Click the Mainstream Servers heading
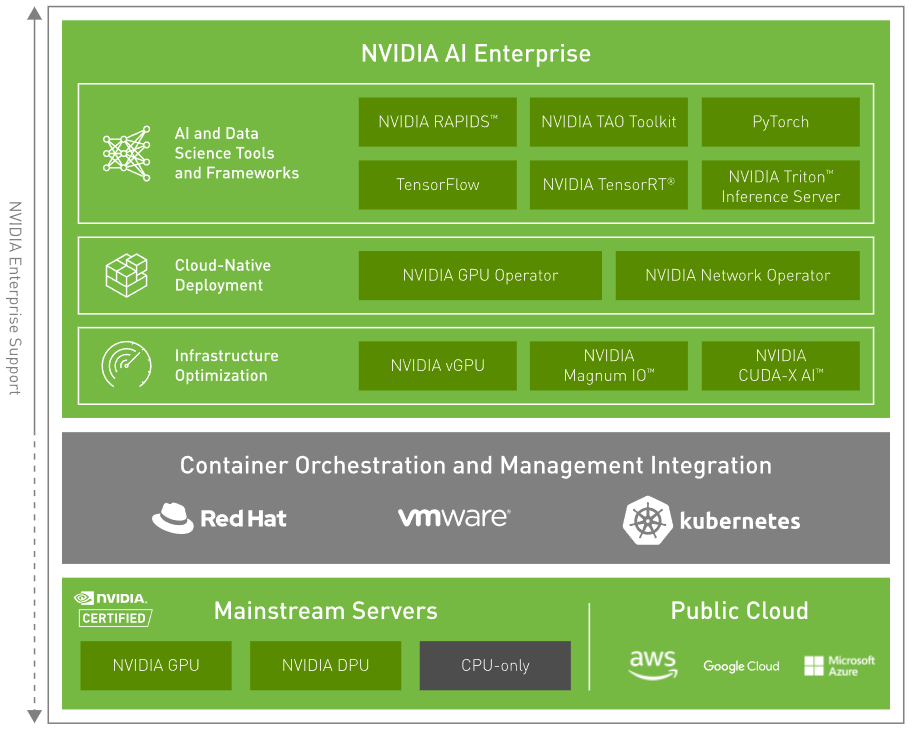 tap(326, 611)
